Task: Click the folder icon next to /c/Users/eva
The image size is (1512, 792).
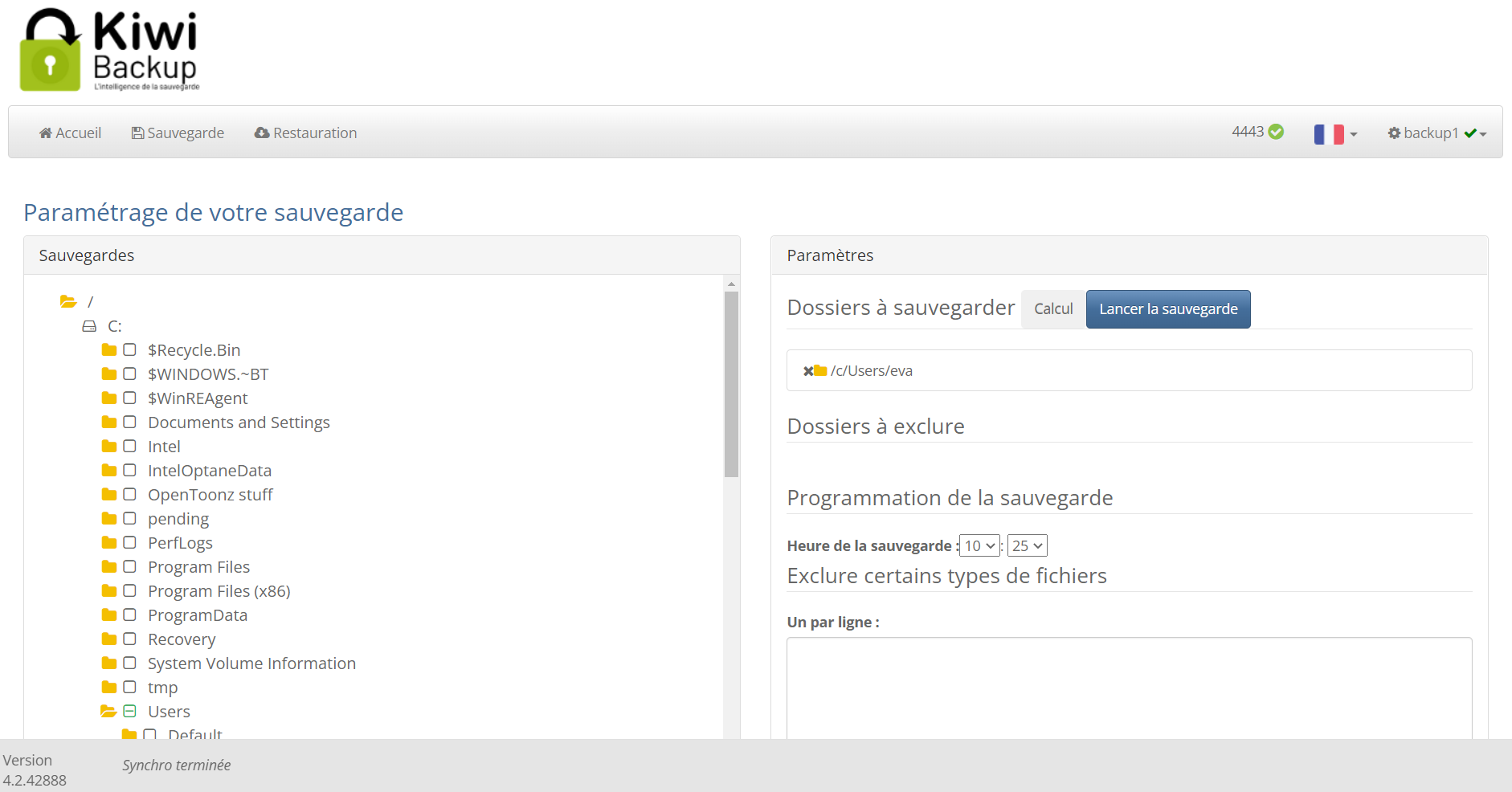Action: click(820, 371)
